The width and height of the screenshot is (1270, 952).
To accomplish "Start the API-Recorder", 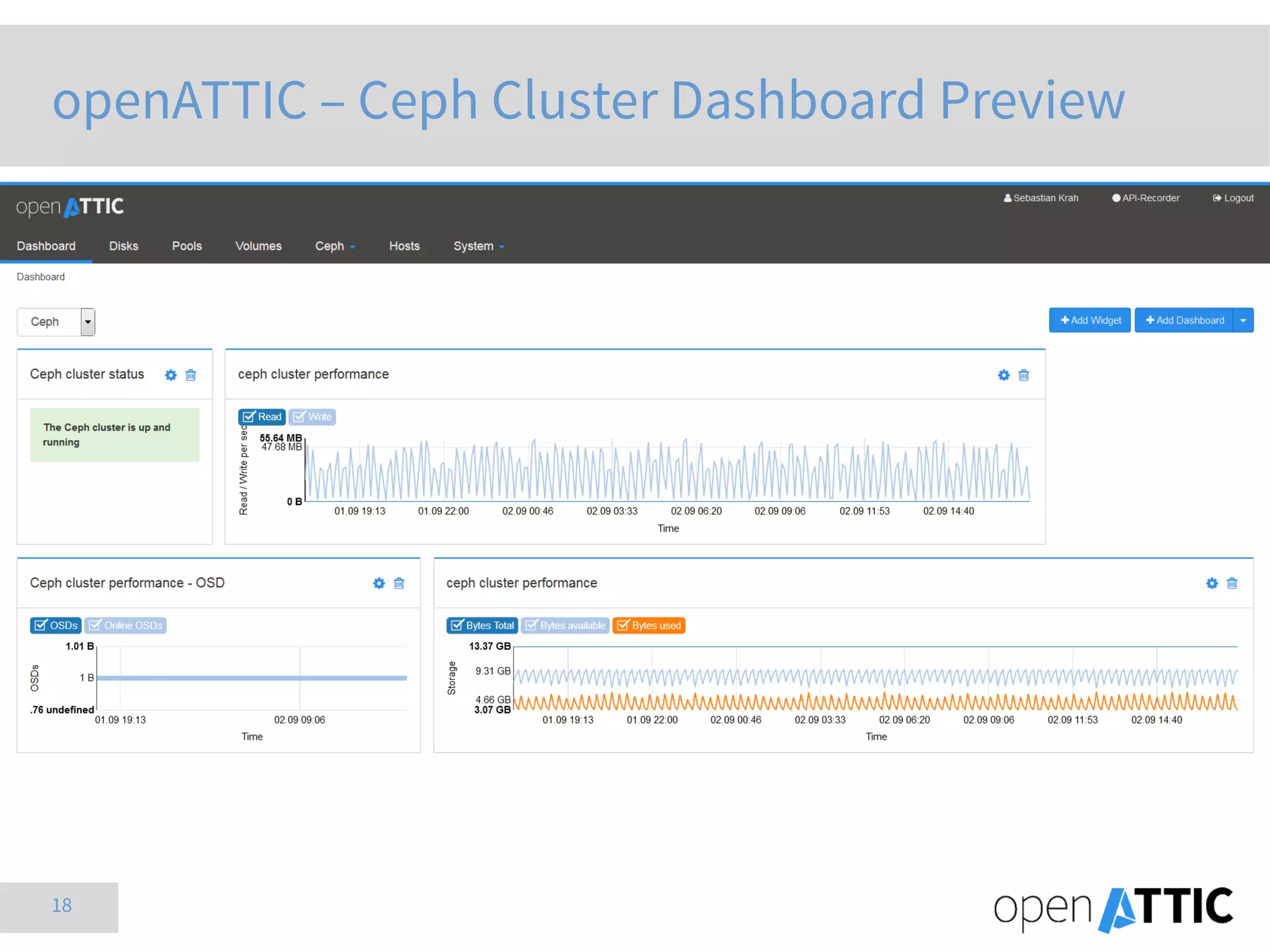I will pos(1145,198).
